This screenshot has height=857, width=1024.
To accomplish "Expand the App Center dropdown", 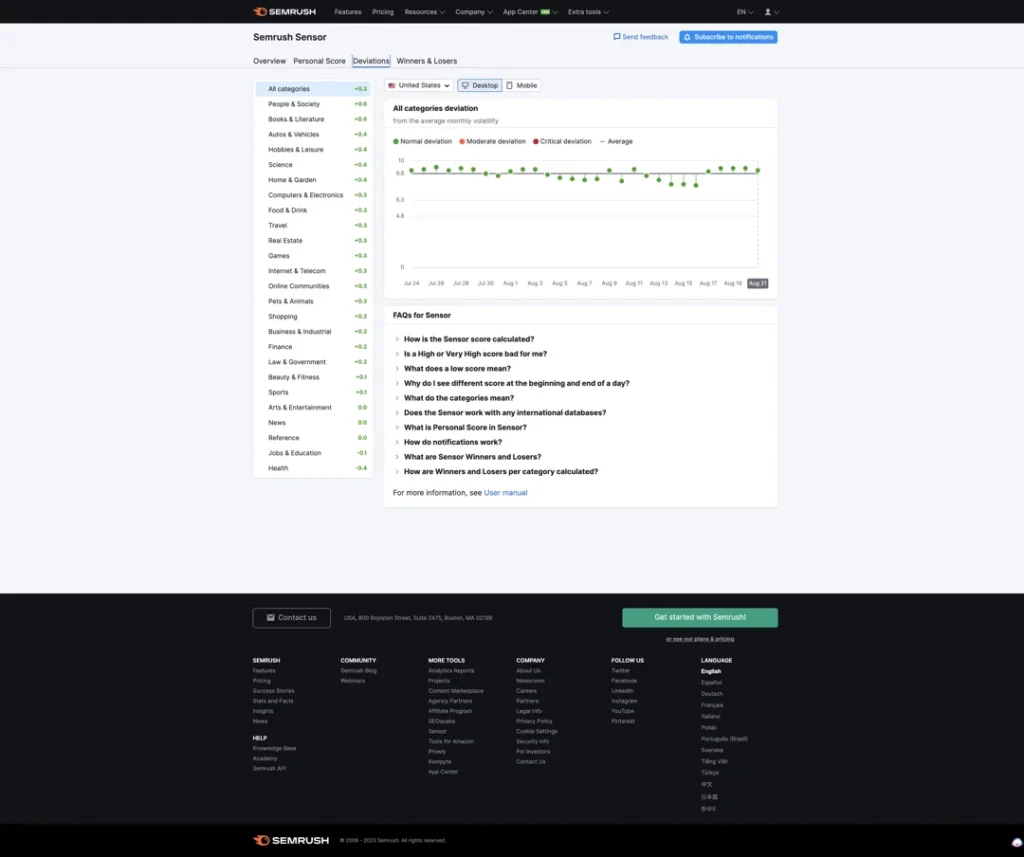I will tap(530, 12).
